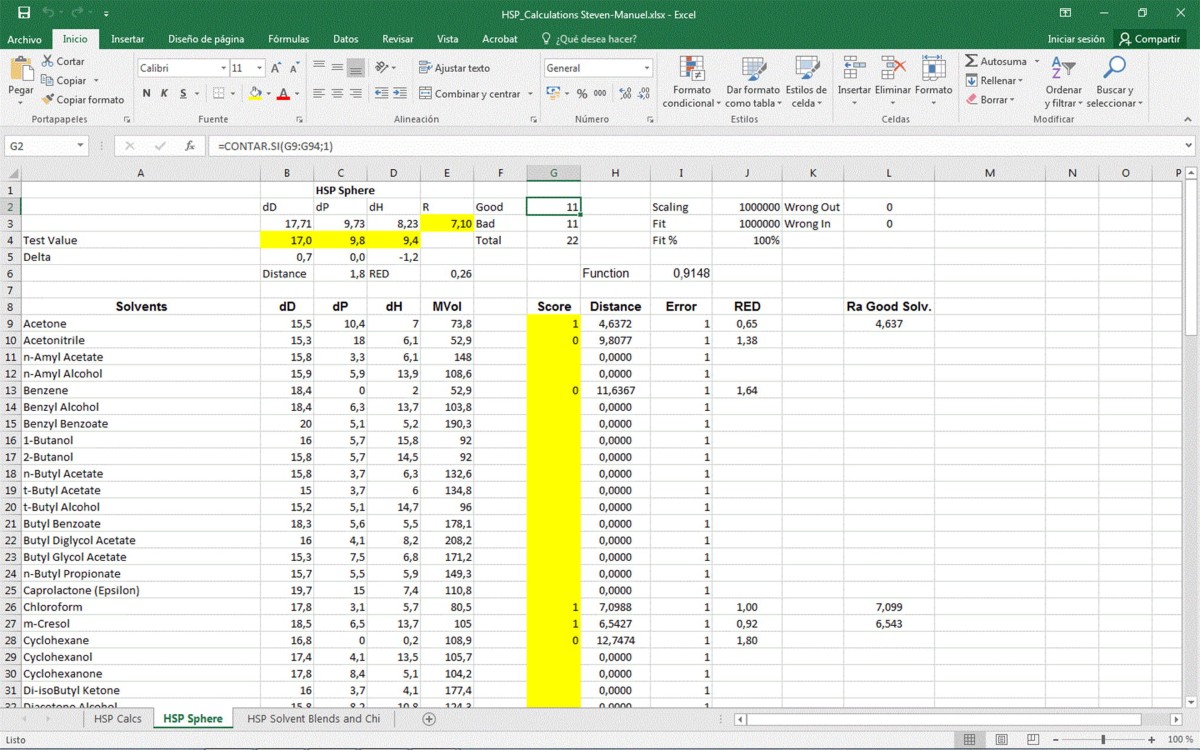The image size is (1200, 750).
Task: Click the Compartir button
Action: tap(1149, 39)
